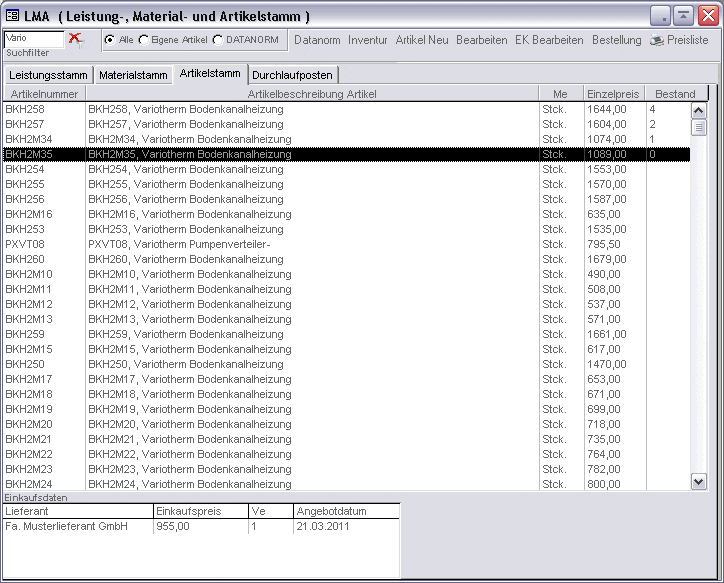This screenshot has width=724, height=583.
Task: Select article BKH260
Action: [x=347, y=259]
